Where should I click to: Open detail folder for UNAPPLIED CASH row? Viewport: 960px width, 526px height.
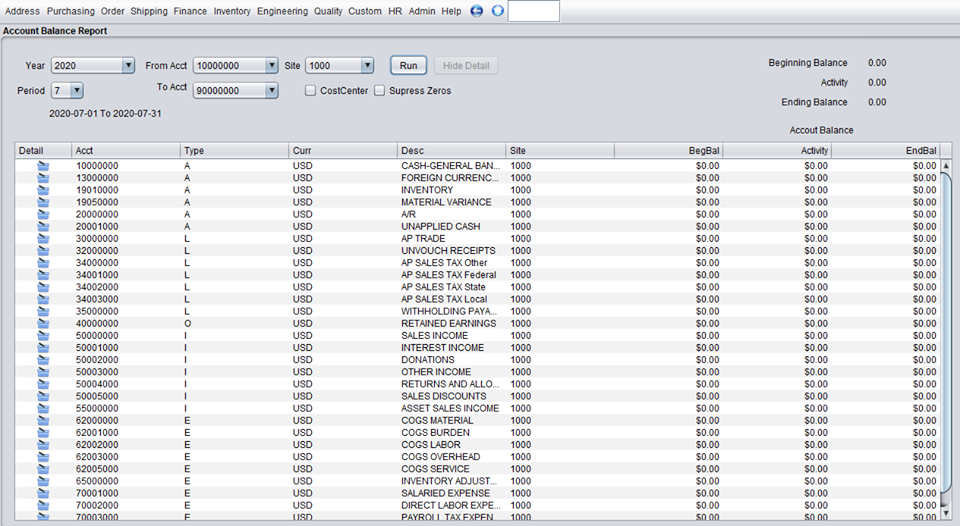(x=43, y=227)
